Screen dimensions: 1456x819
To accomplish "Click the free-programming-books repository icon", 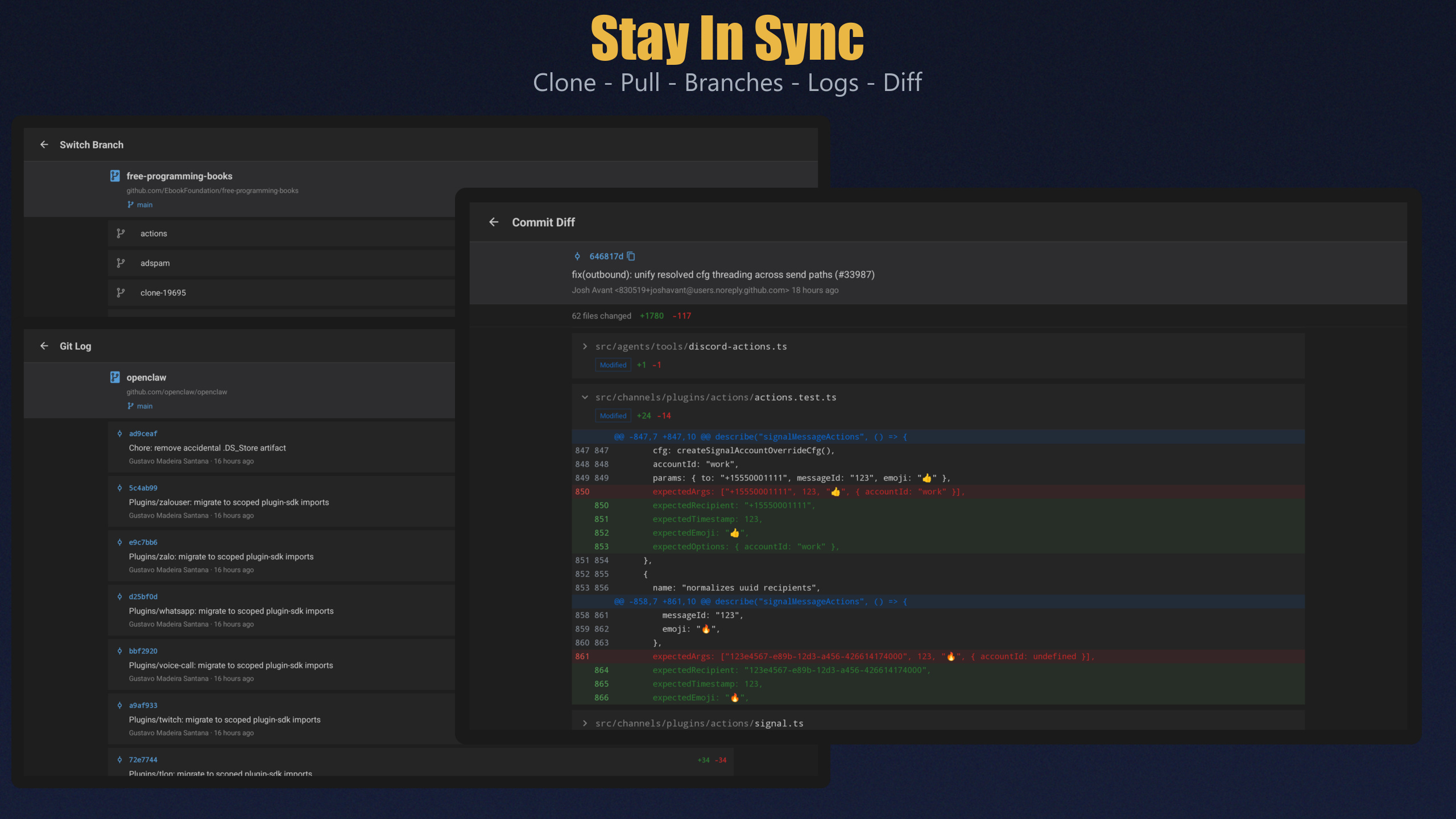I will (x=115, y=176).
